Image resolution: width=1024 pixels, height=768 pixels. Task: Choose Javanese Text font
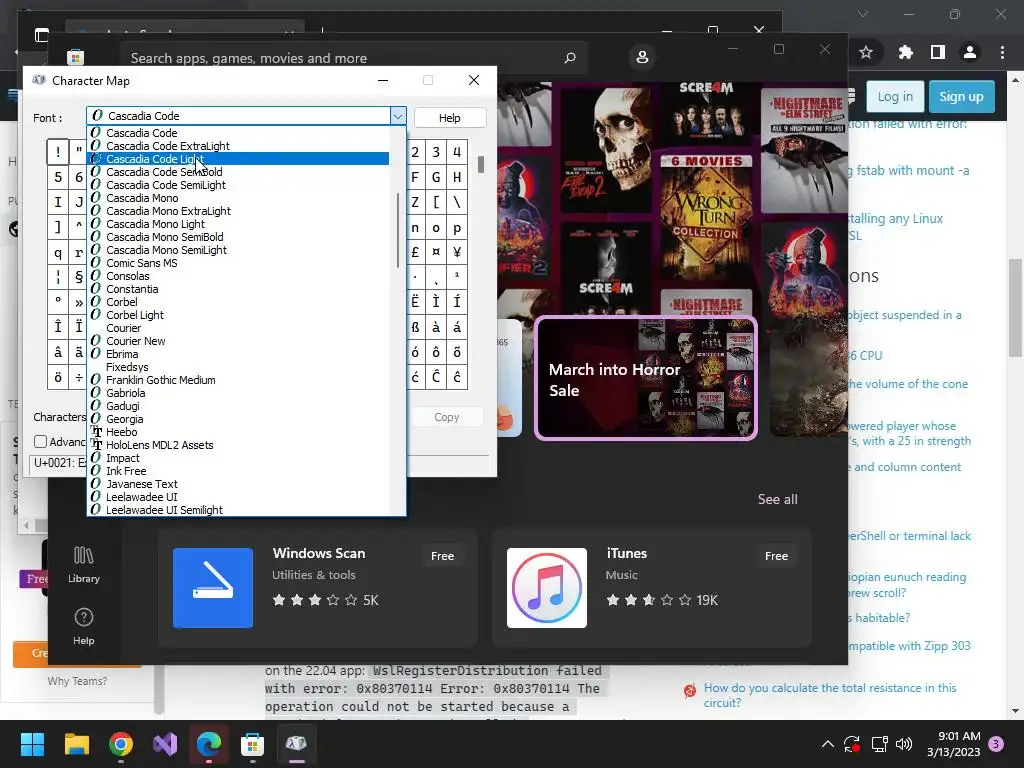[238, 484]
